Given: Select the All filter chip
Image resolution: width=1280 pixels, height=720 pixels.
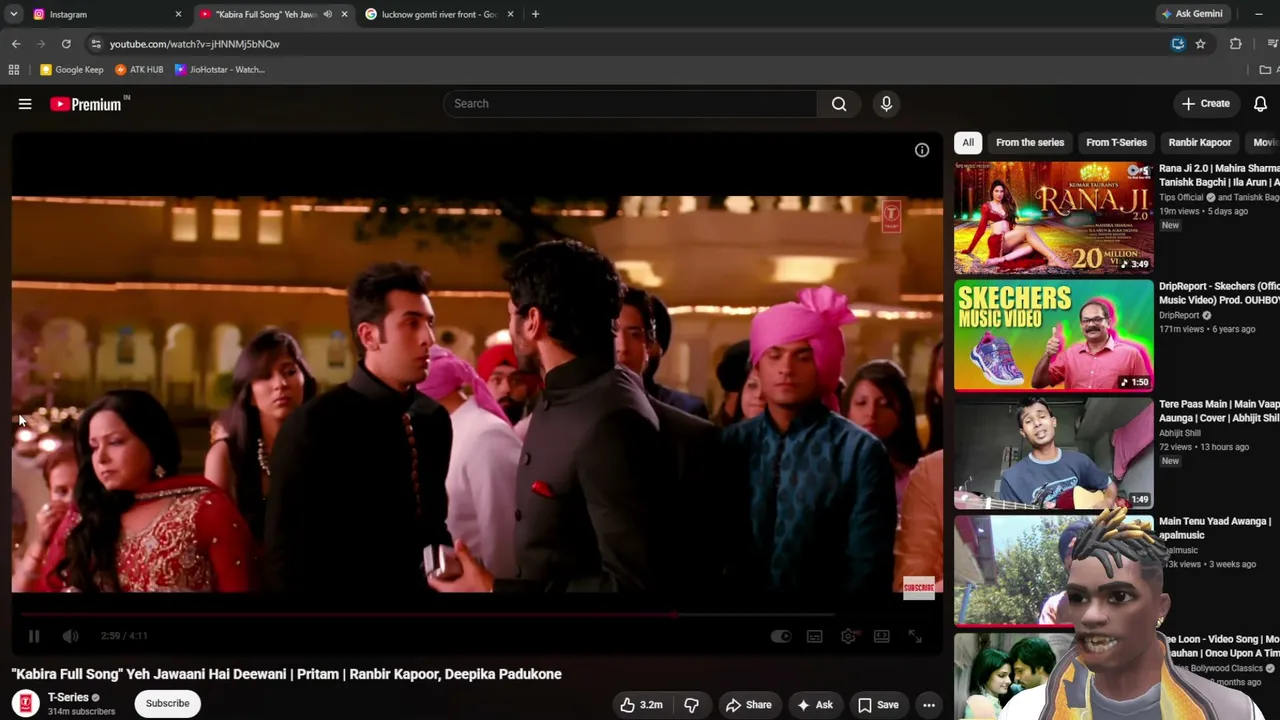Looking at the screenshot, I should (968, 142).
